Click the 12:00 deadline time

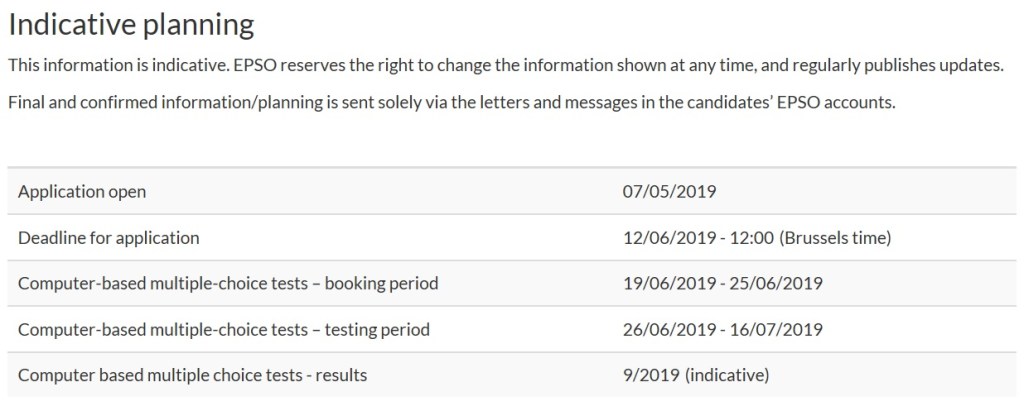750,237
